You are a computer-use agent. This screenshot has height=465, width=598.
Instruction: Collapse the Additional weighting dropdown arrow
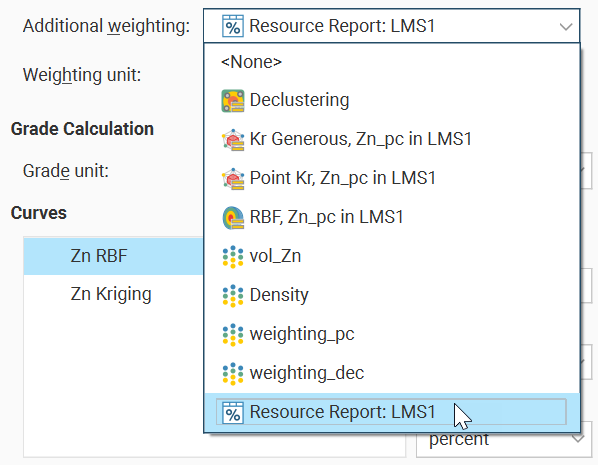coord(566,26)
